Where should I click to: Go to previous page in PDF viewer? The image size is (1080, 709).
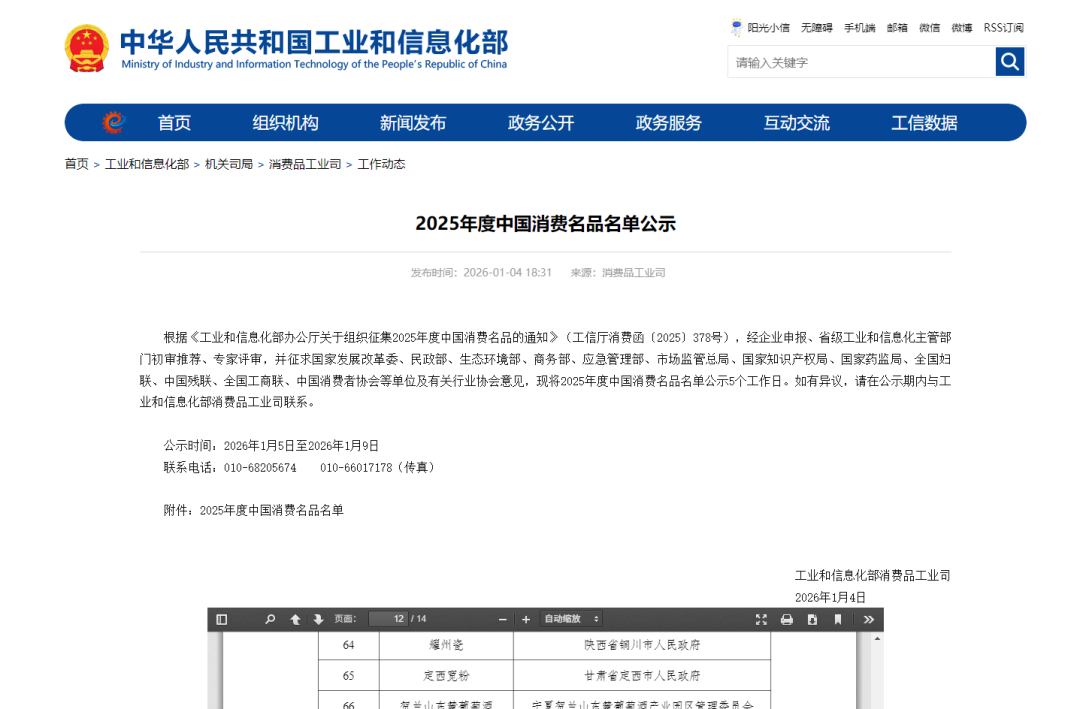(x=294, y=619)
